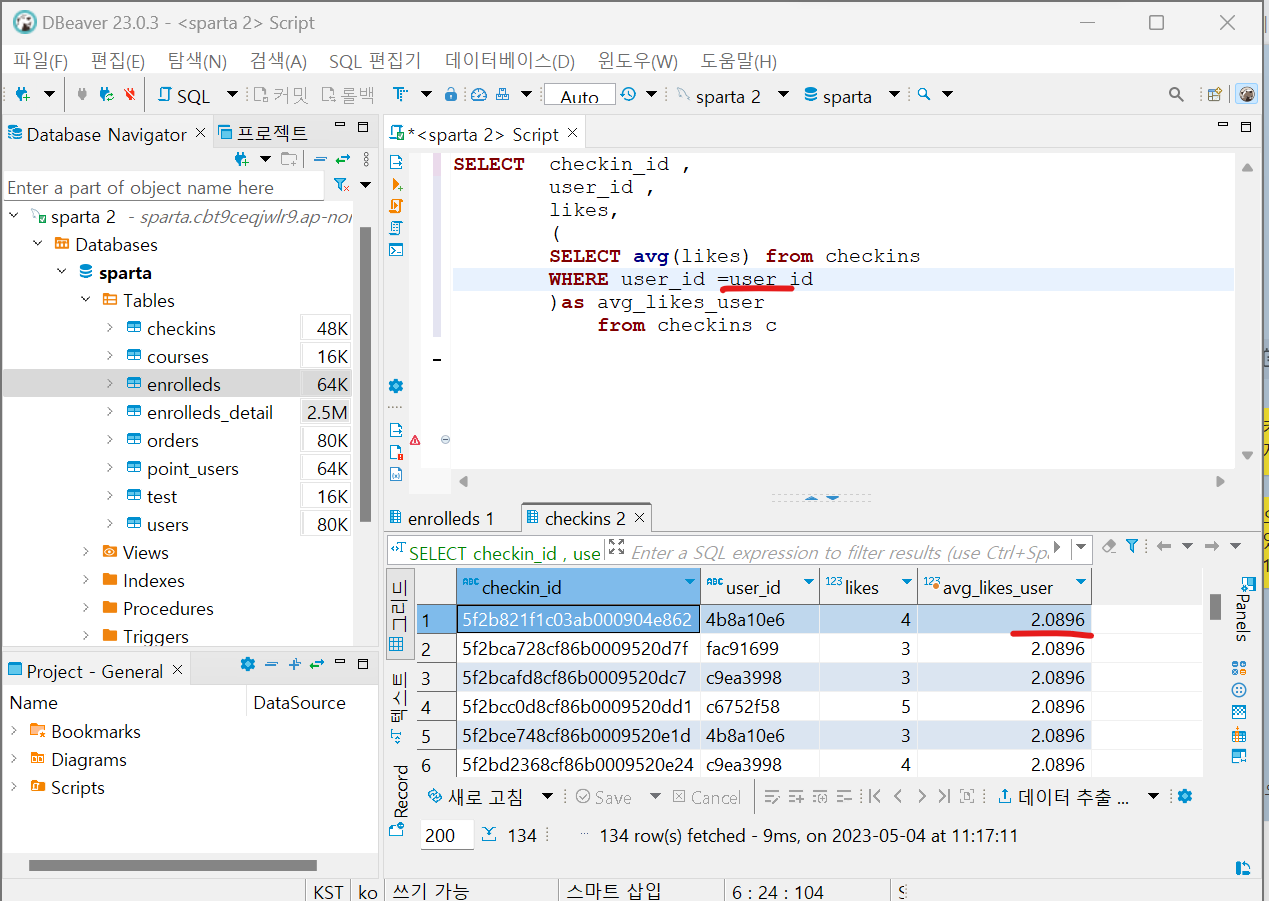This screenshot has height=901, width=1269.
Task: Click the execute script icon in editor gutter
Action: point(396,206)
